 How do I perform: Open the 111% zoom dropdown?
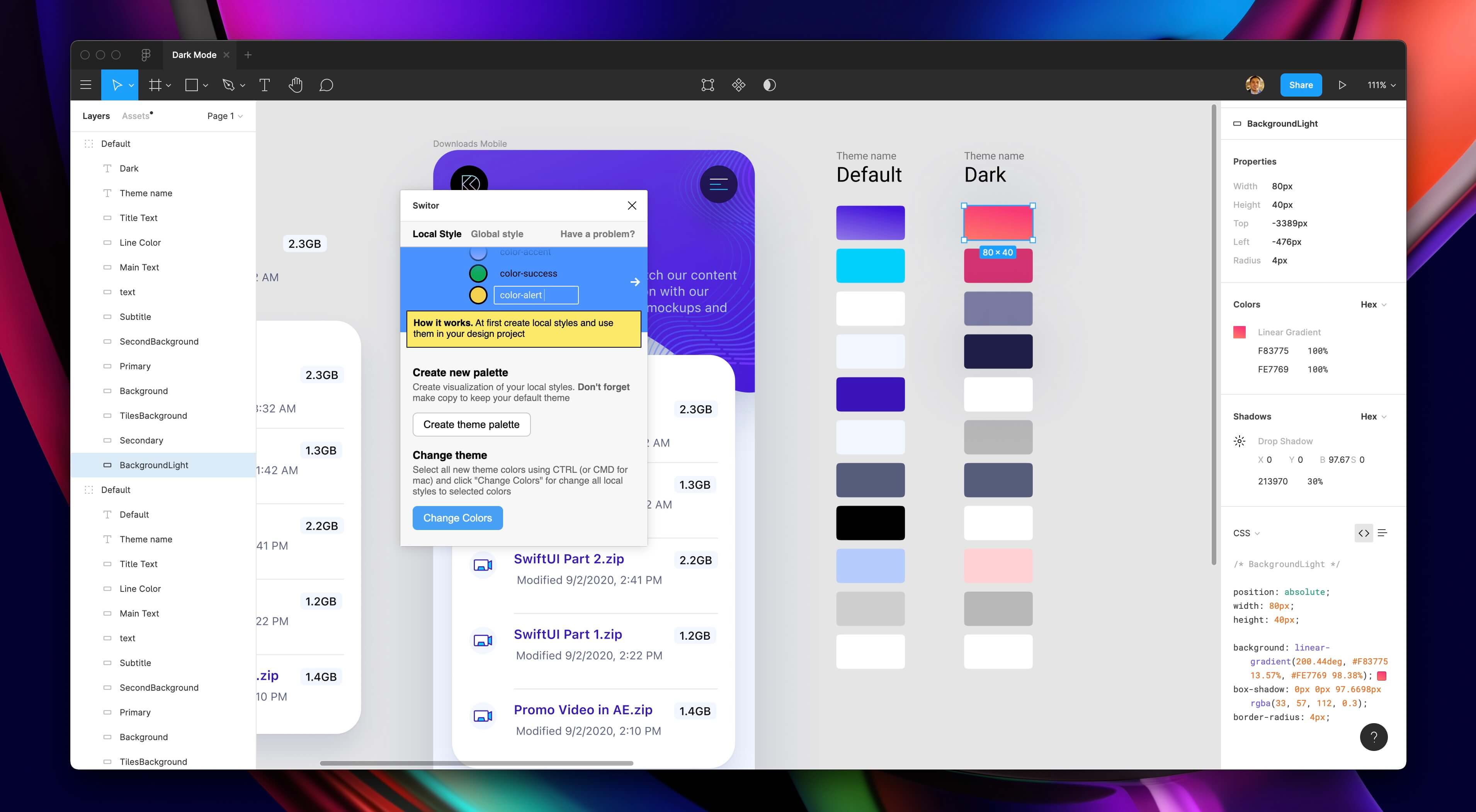pyautogui.click(x=1381, y=85)
